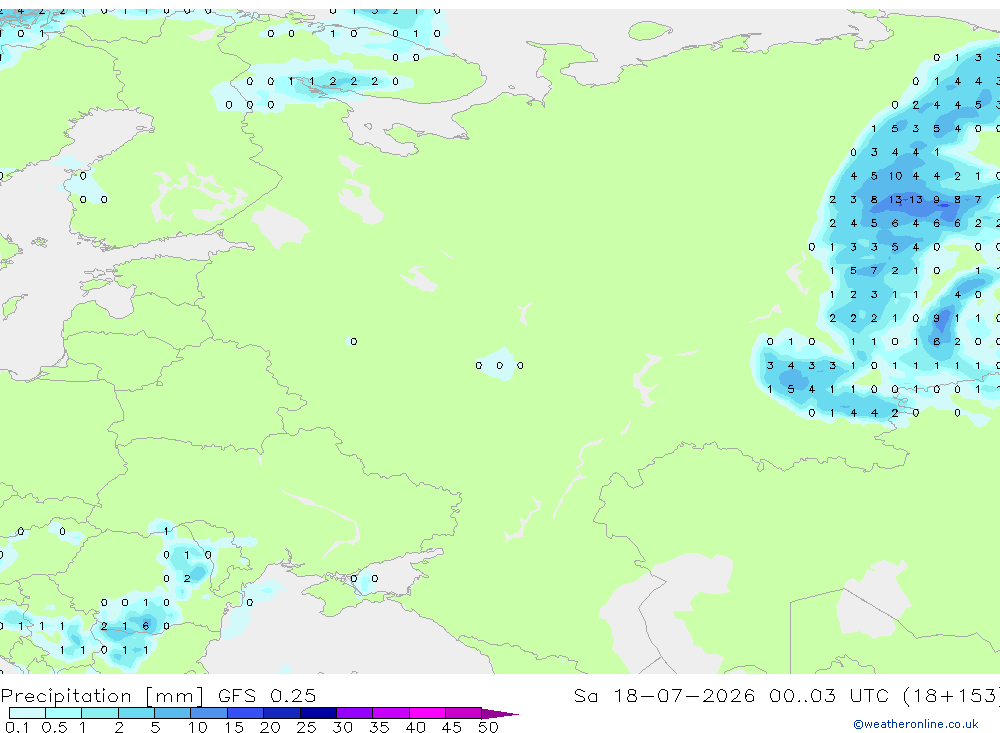1000x733 pixels.
Task: Pick the 30–35 mm violet legend swatch
Action: coord(355,713)
